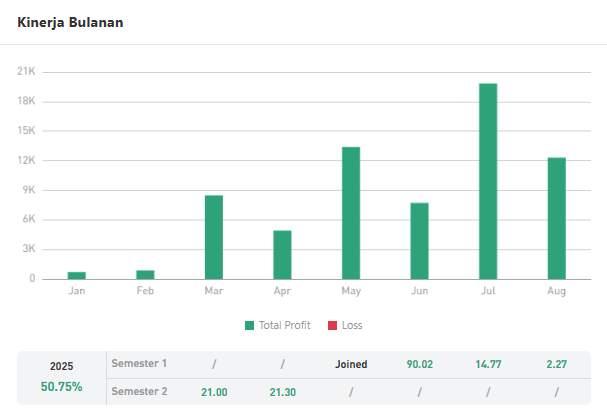Click the 2025 year label
The height and width of the screenshot is (420, 607).
(62, 366)
